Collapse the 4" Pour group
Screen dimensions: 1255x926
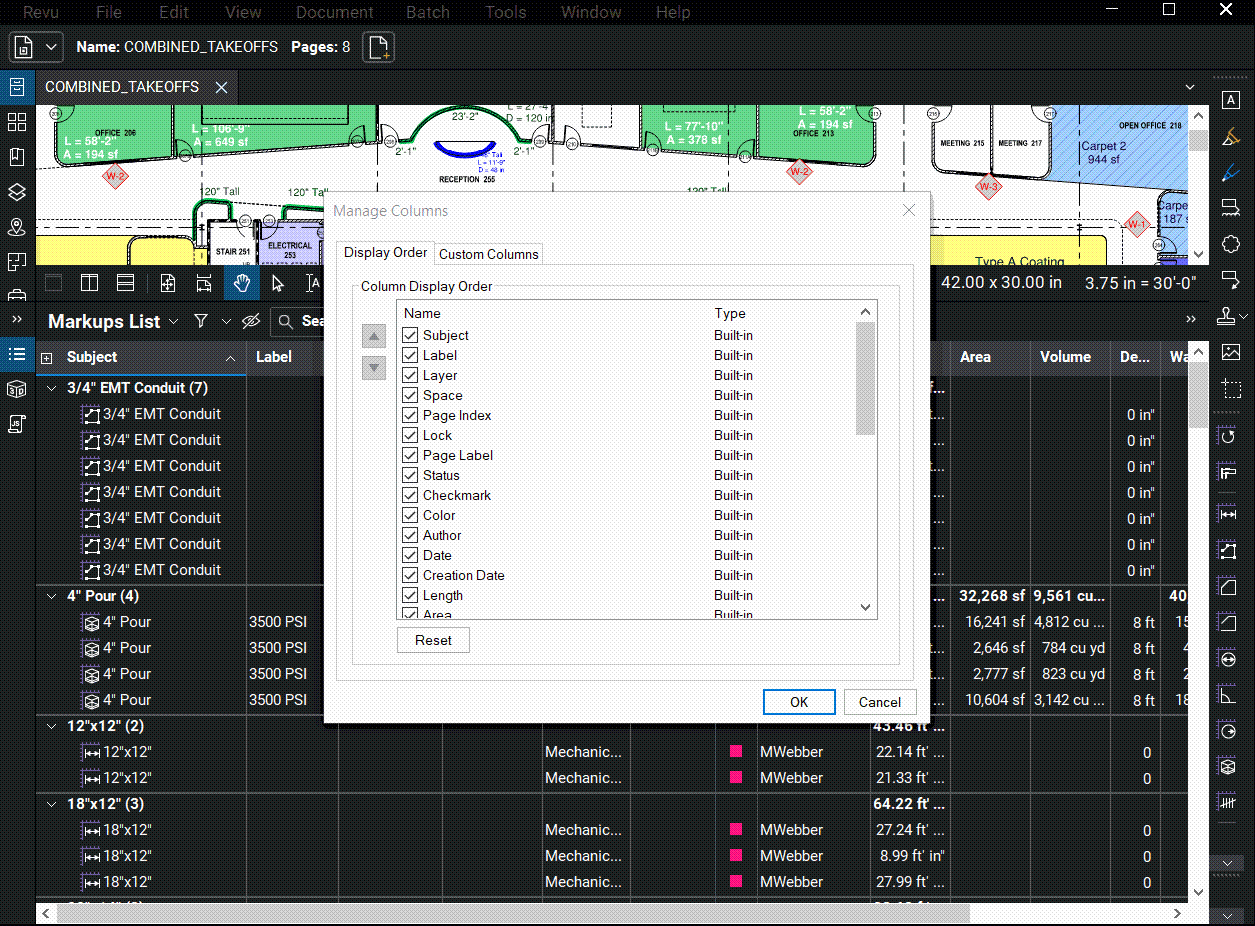(x=52, y=595)
